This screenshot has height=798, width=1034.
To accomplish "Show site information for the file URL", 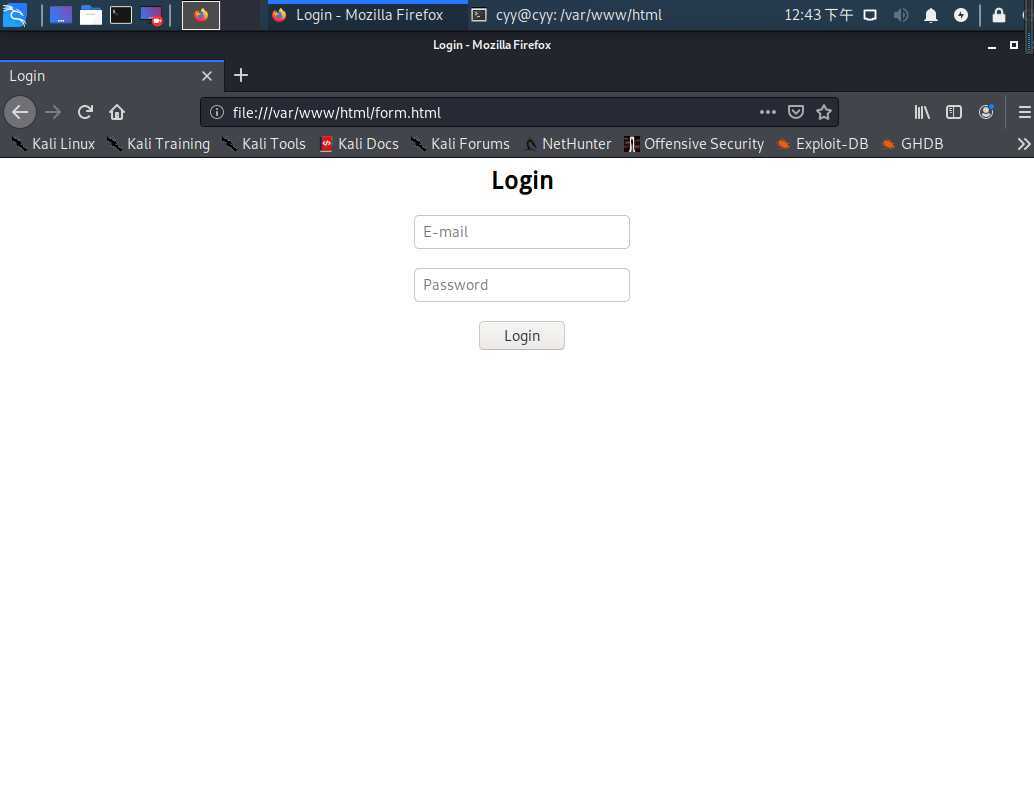I will 217,112.
